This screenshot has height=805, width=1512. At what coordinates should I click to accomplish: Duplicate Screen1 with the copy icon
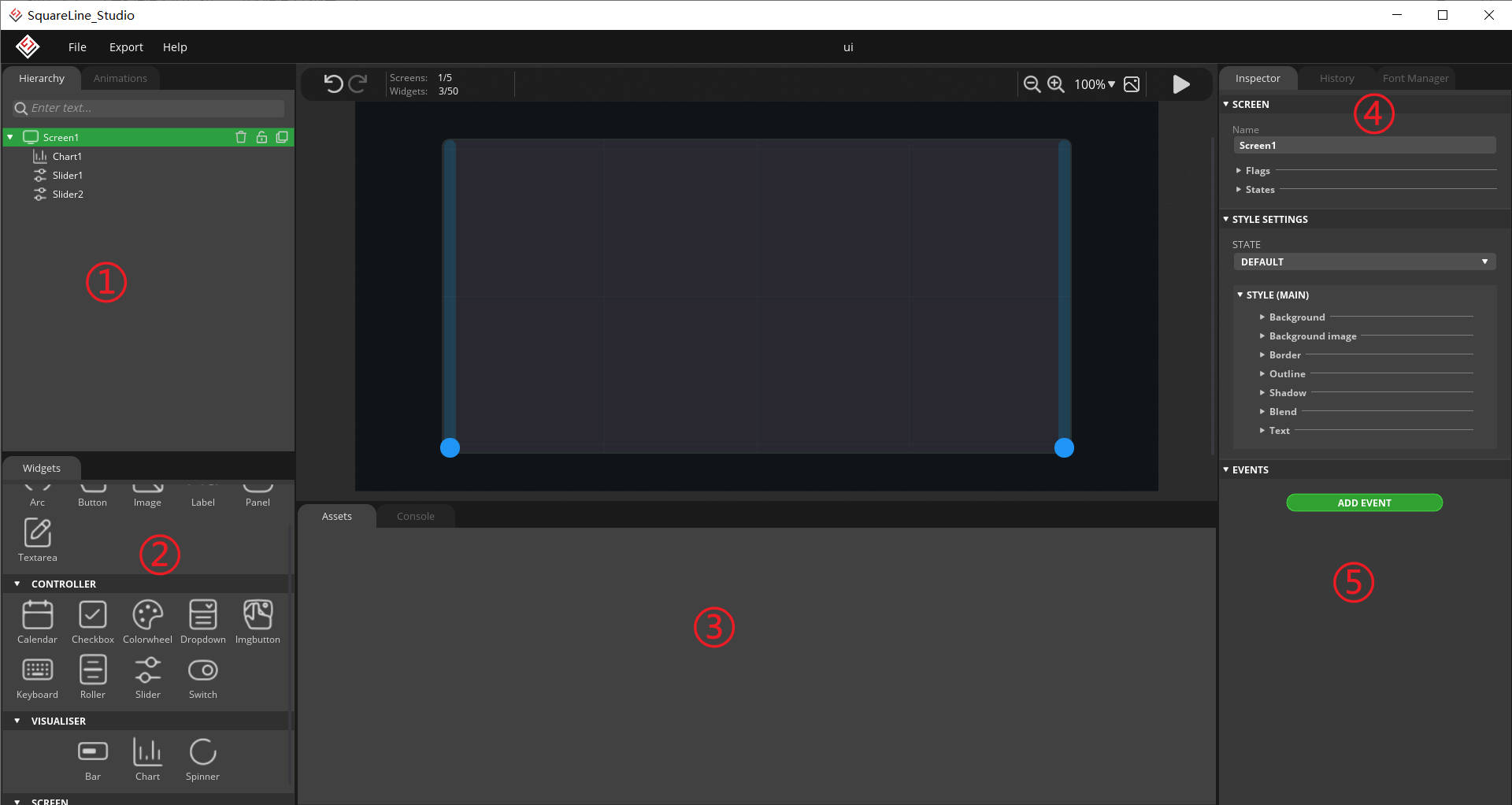[282, 137]
